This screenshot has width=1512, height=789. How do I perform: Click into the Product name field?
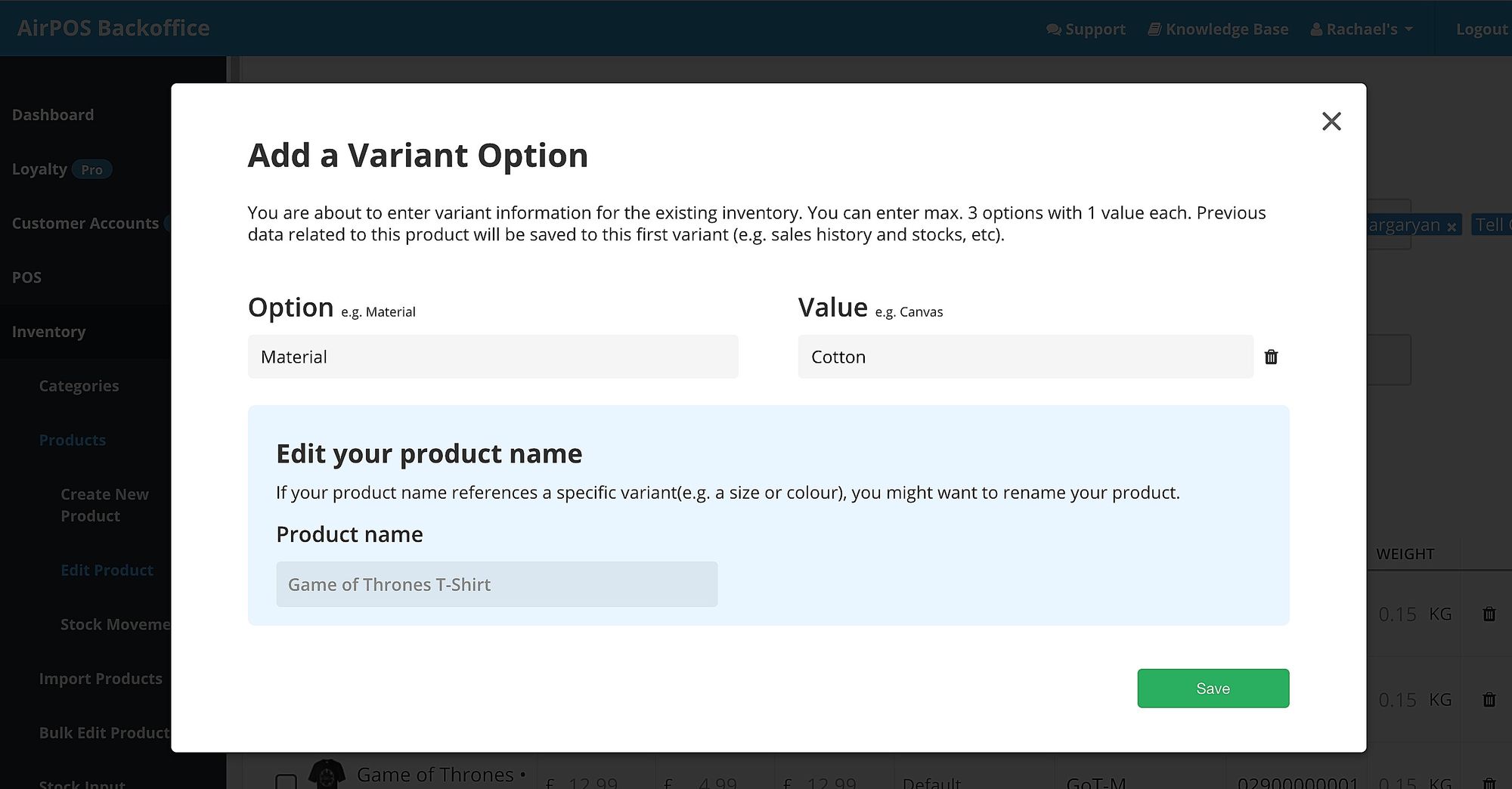coord(497,584)
